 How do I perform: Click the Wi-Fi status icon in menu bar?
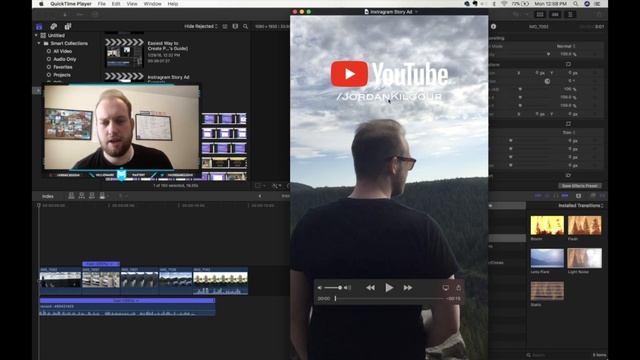pyautogui.click(x=504, y=4)
